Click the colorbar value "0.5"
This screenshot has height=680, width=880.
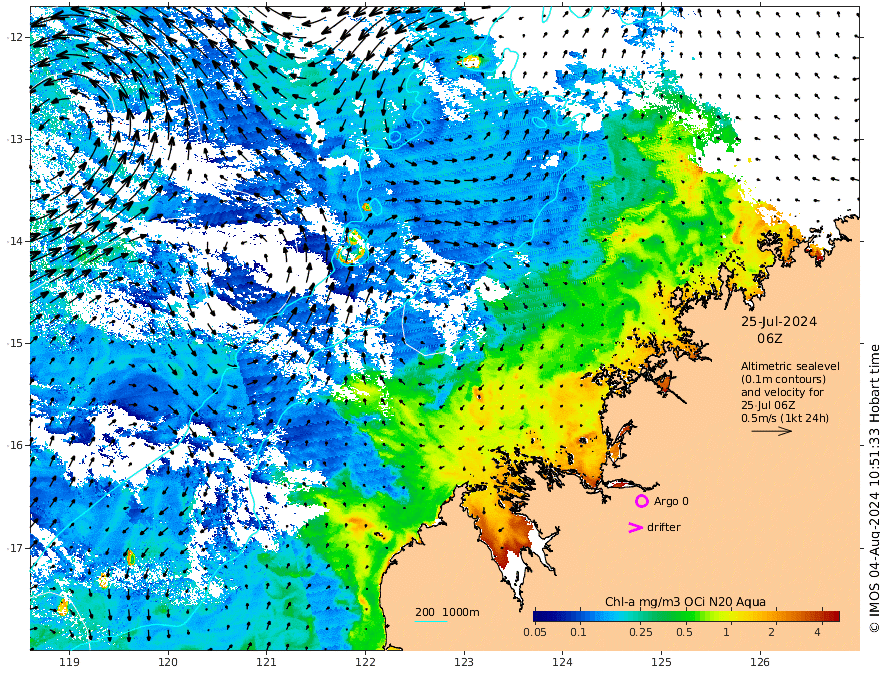[684, 632]
